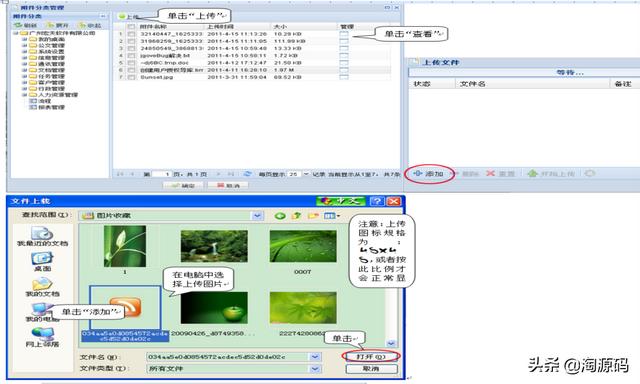This screenshot has width=640, height=384.
Task: Open the 查找范围 图片收藏 location dropdown
Action: click(x=257, y=215)
